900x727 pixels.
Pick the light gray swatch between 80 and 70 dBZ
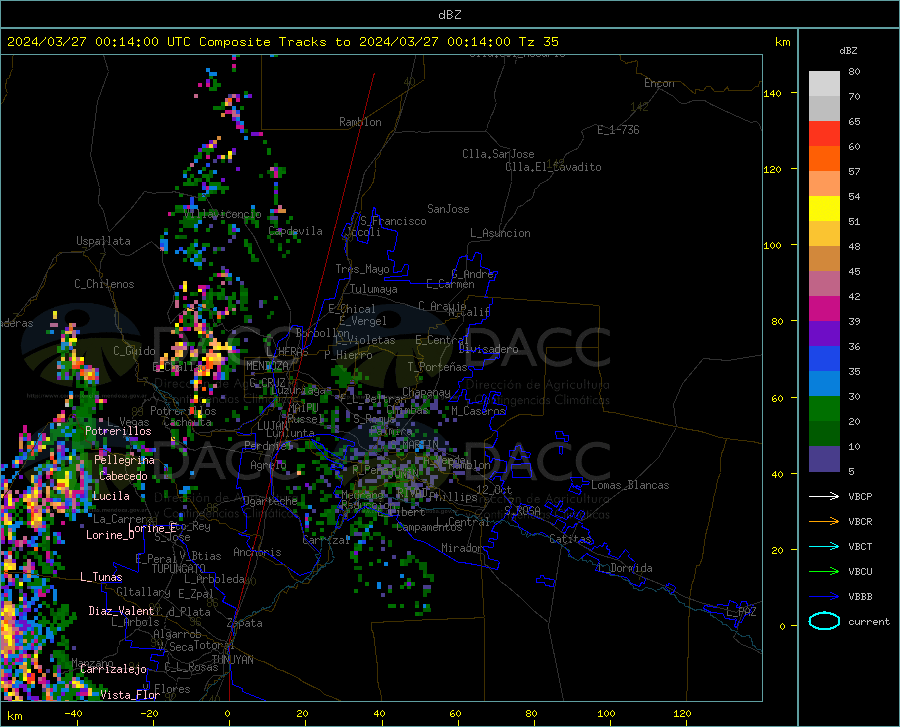pos(824,84)
